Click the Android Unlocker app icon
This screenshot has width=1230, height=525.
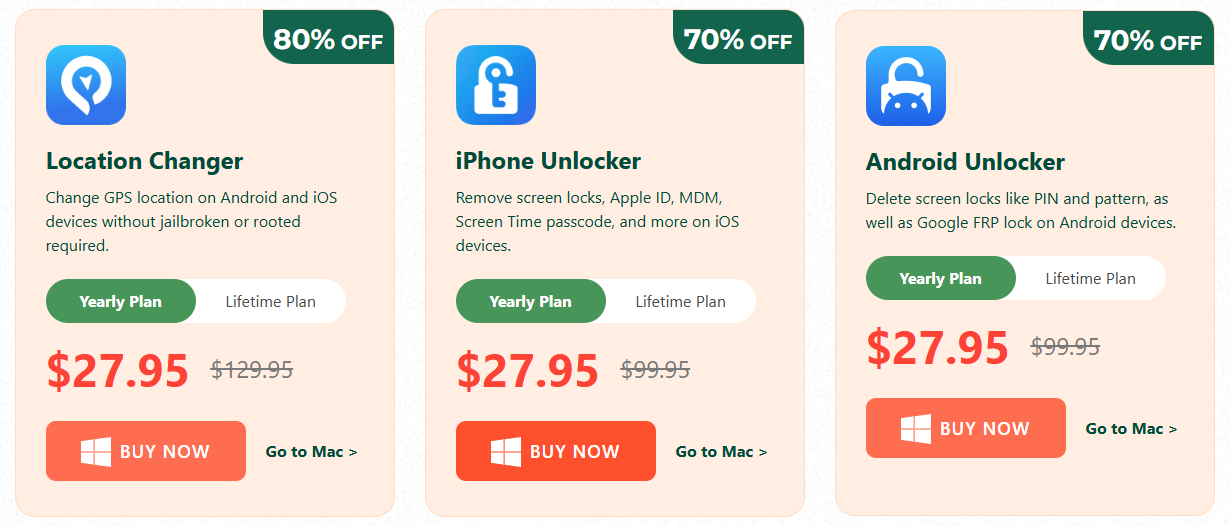[906, 86]
